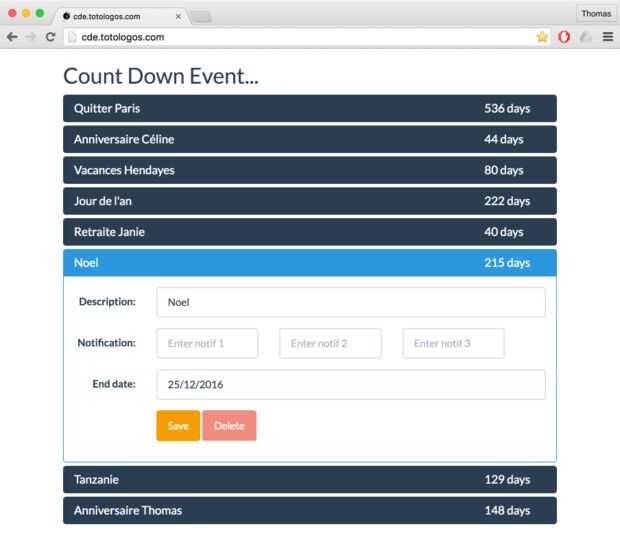Click the Enter notif 1 field

[207, 343]
